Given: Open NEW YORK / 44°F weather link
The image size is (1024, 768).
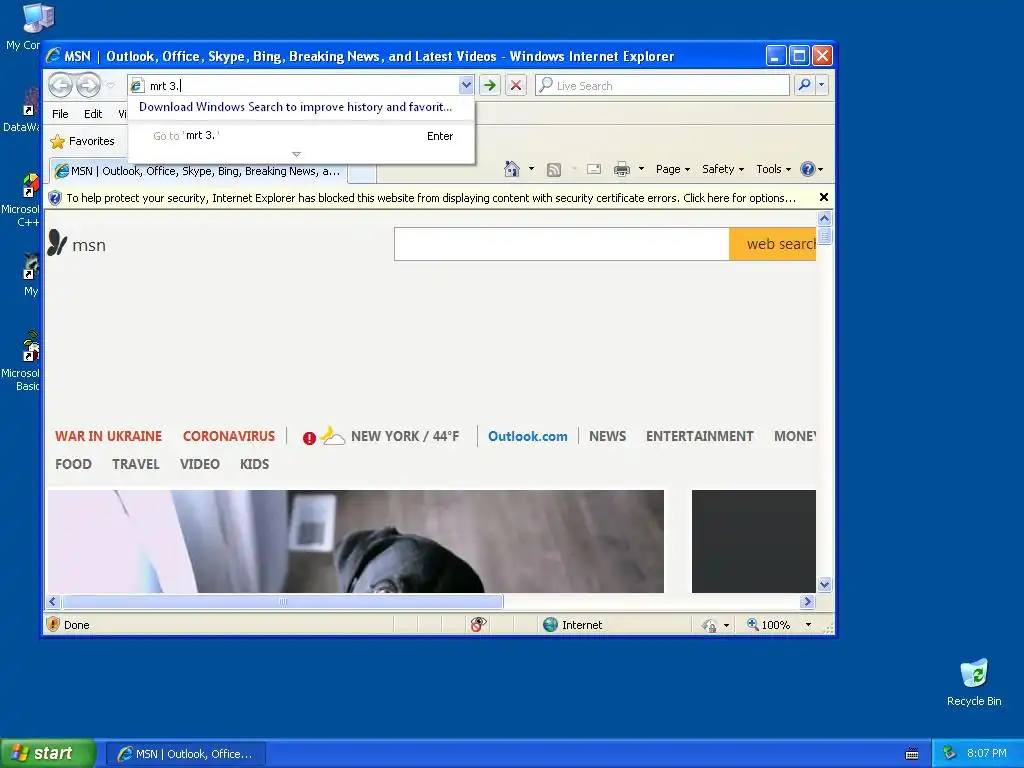Looking at the screenshot, I should pyautogui.click(x=405, y=436).
